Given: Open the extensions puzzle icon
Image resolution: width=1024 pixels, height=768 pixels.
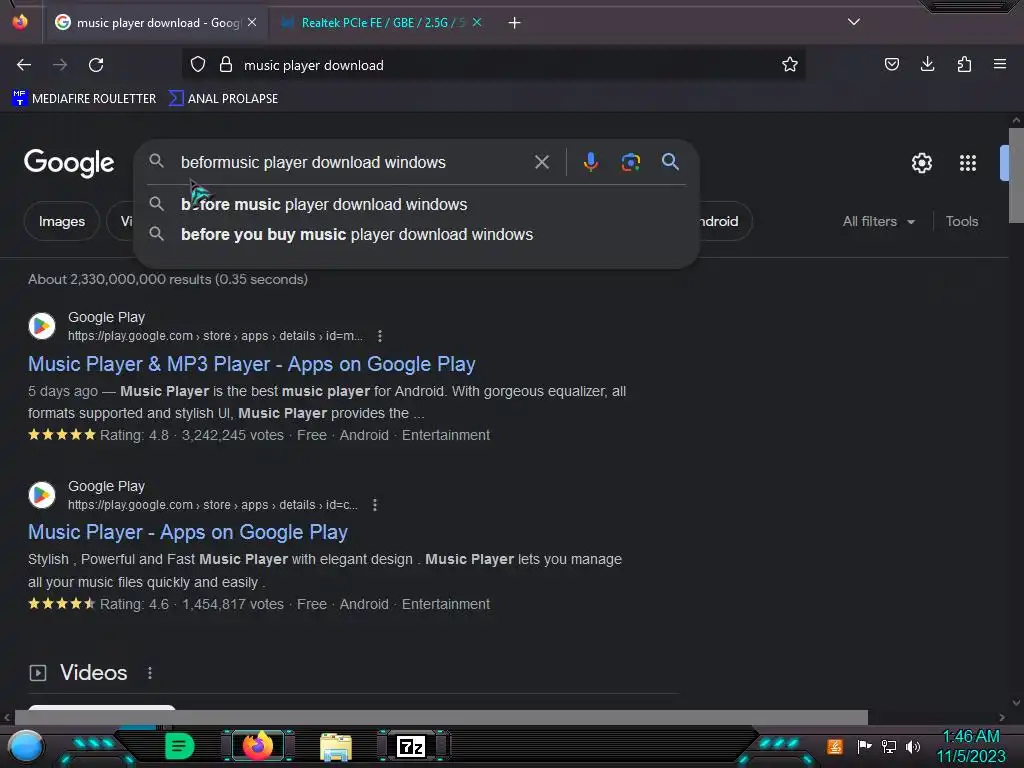Looking at the screenshot, I should [964, 64].
